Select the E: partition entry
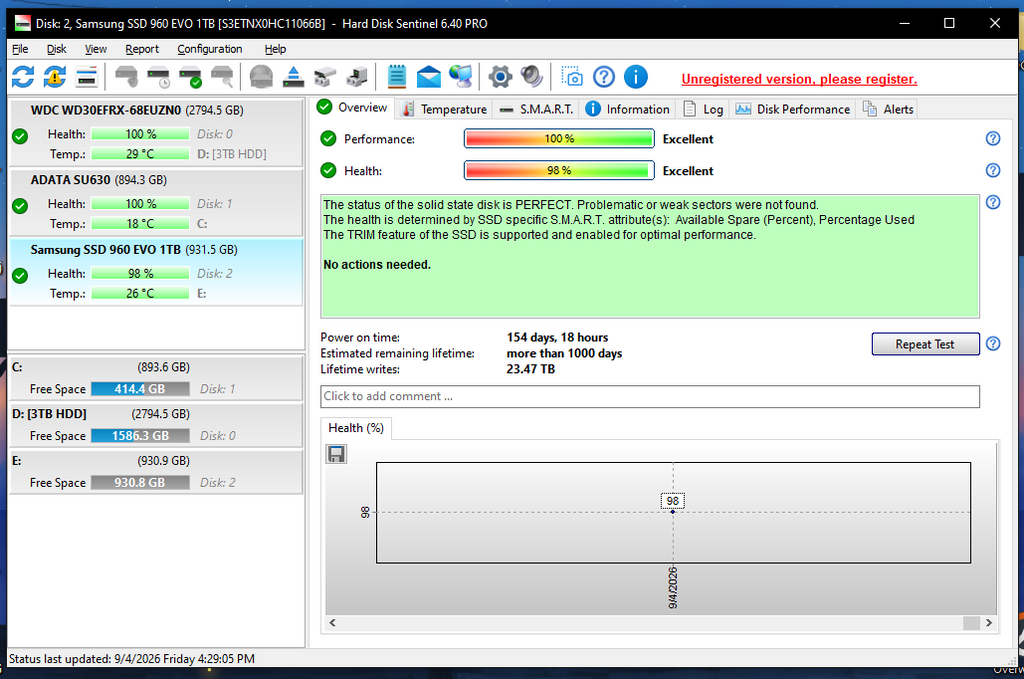 click(155, 472)
